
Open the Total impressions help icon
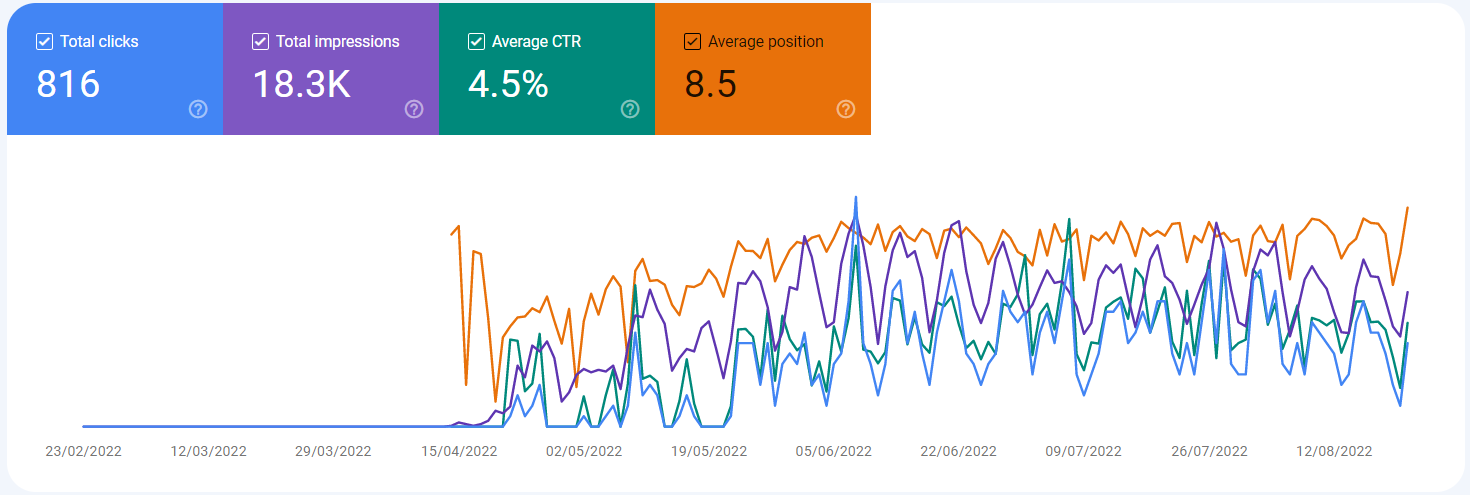click(x=414, y=109)
